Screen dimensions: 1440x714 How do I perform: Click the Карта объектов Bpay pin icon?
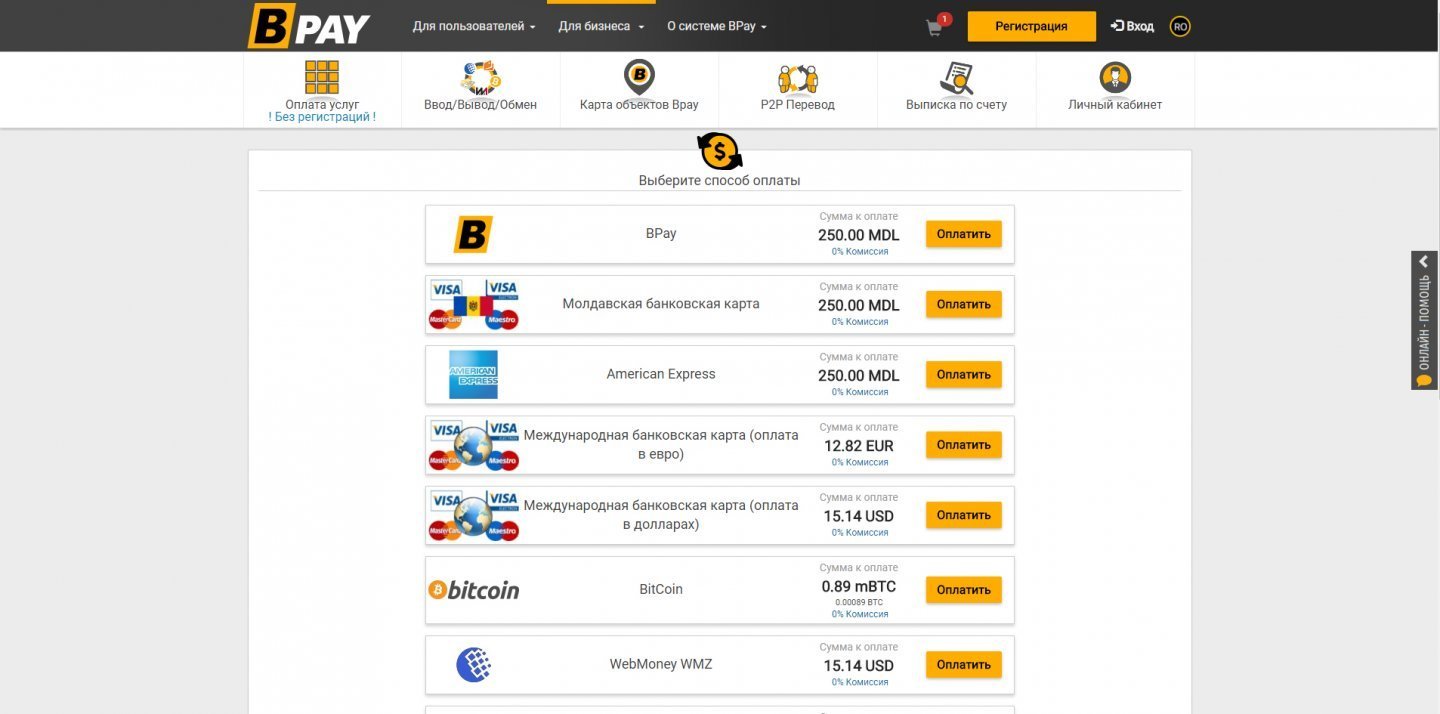639,77
